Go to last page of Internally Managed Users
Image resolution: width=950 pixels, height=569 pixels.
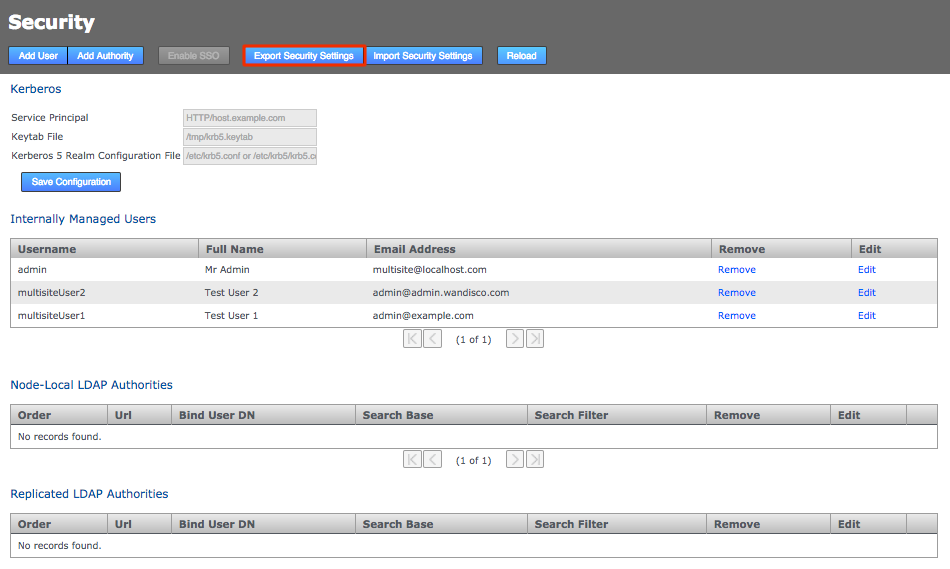pyautogui.click(x=535, y=339)
